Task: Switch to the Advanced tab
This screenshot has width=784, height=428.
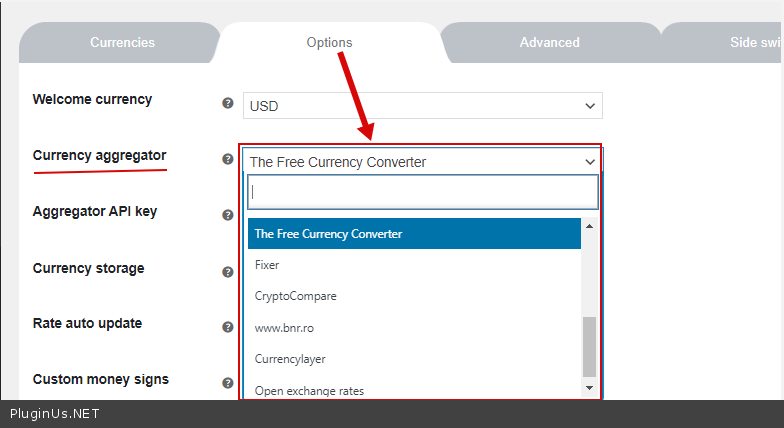Action: coord(549,43)
